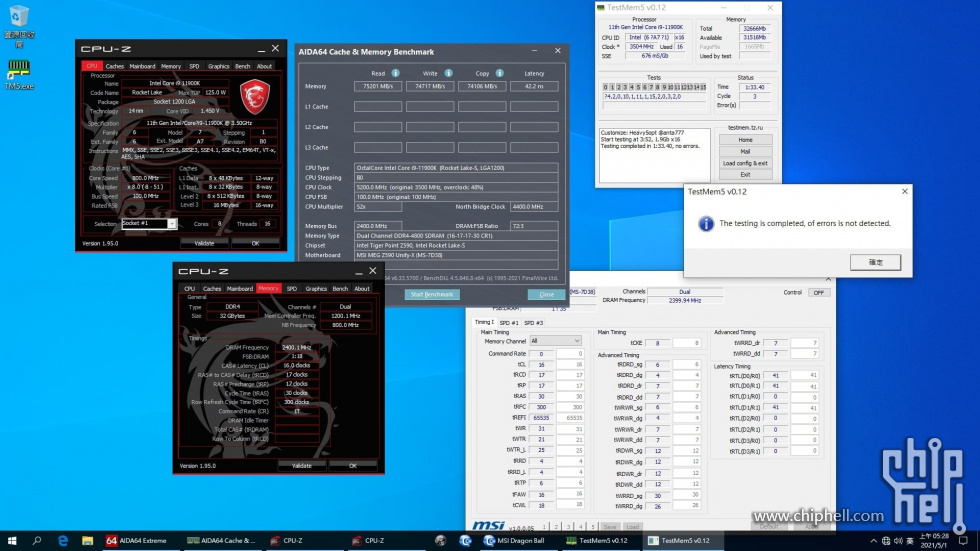
Task: Select the Timing I tab in MSI Dragon Ball
Action: tap(484, 322)
